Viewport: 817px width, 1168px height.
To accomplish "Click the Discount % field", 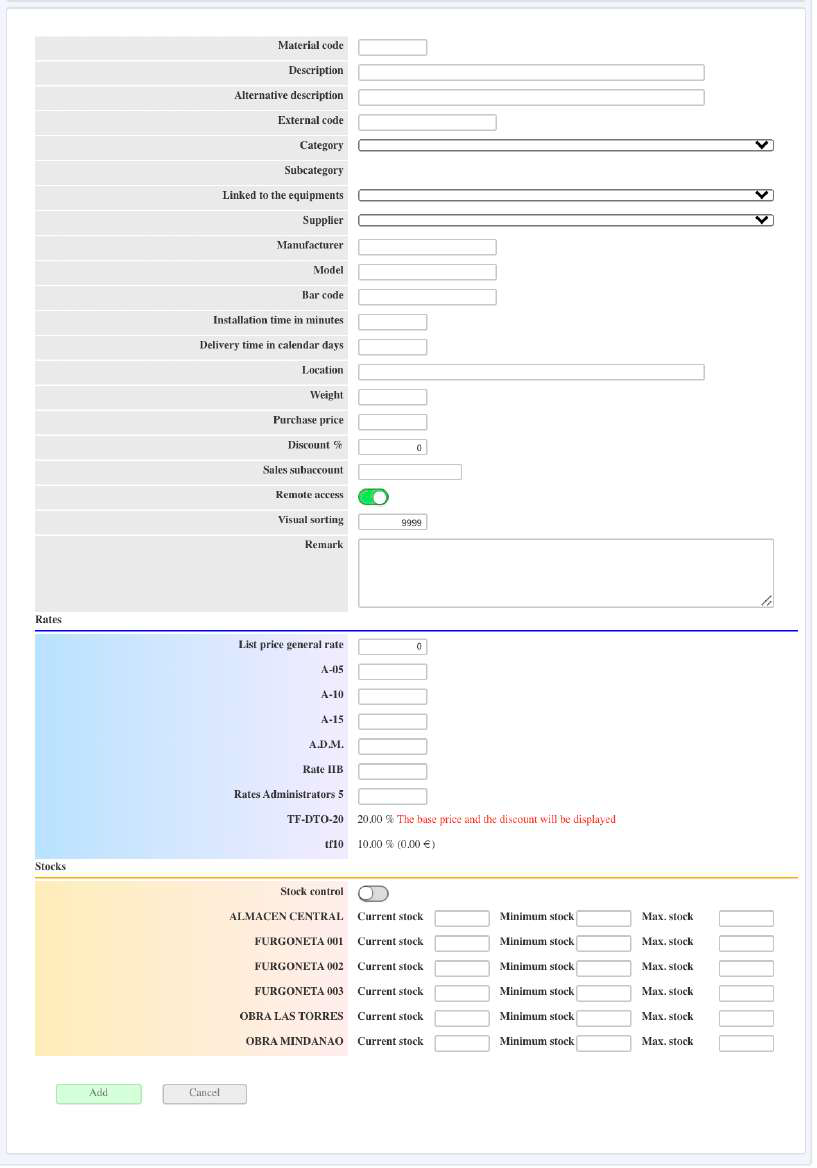I will click(x=392, y=447).
